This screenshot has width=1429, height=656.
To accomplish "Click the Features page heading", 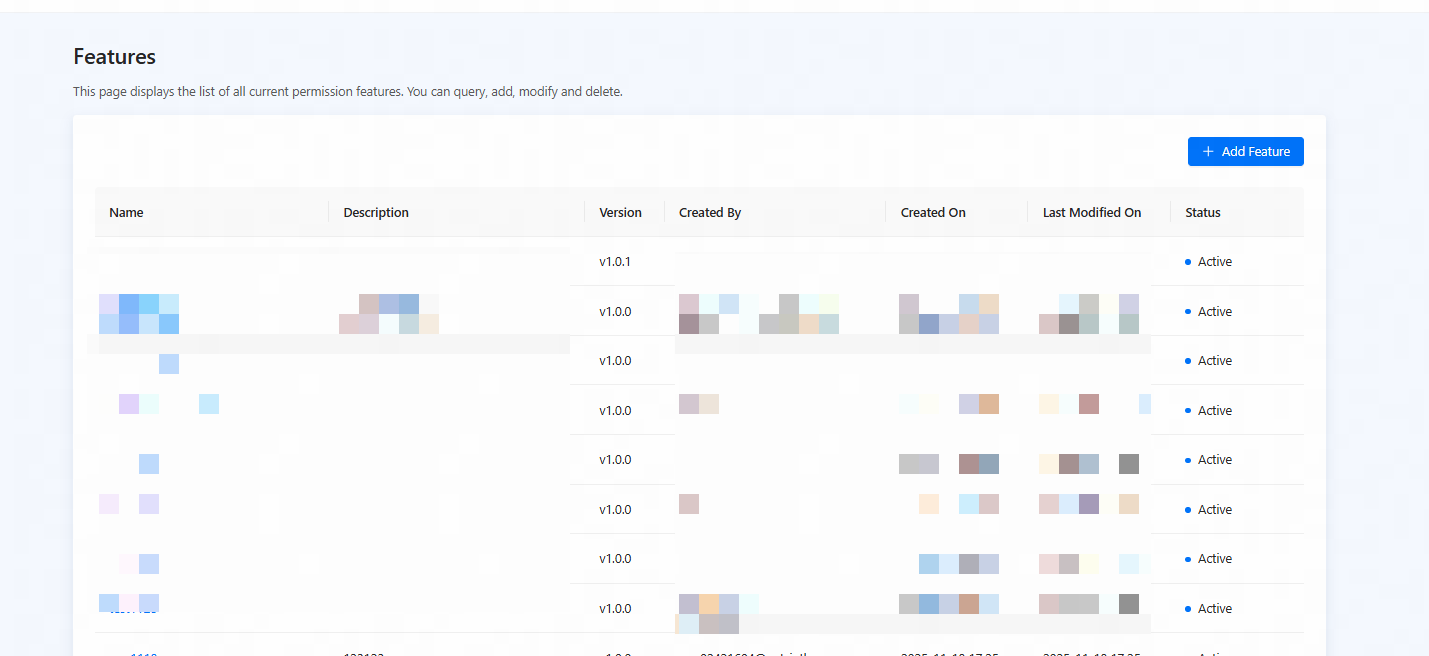I will click(x=115, y=57).
